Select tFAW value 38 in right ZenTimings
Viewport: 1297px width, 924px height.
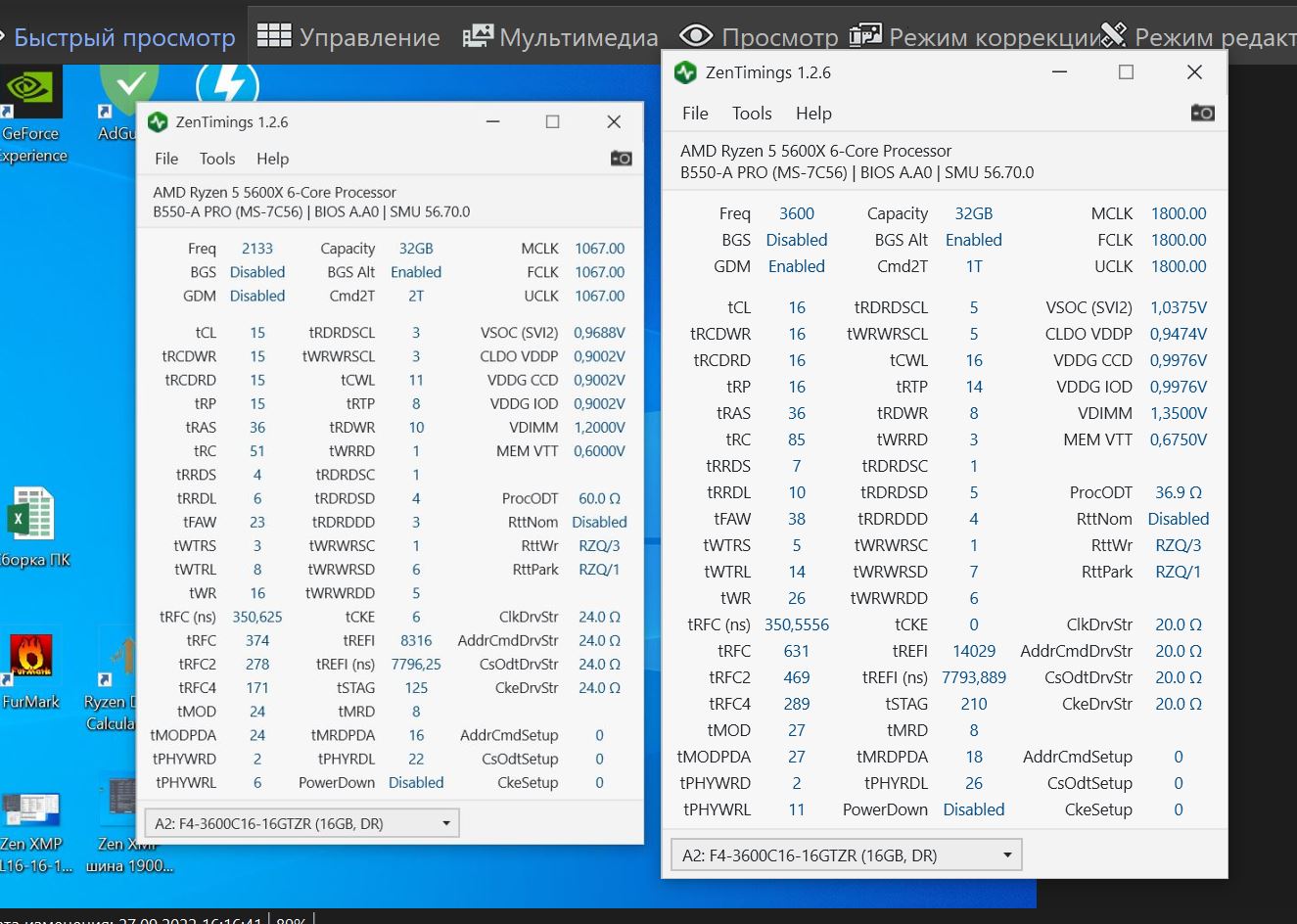[797, 519]
